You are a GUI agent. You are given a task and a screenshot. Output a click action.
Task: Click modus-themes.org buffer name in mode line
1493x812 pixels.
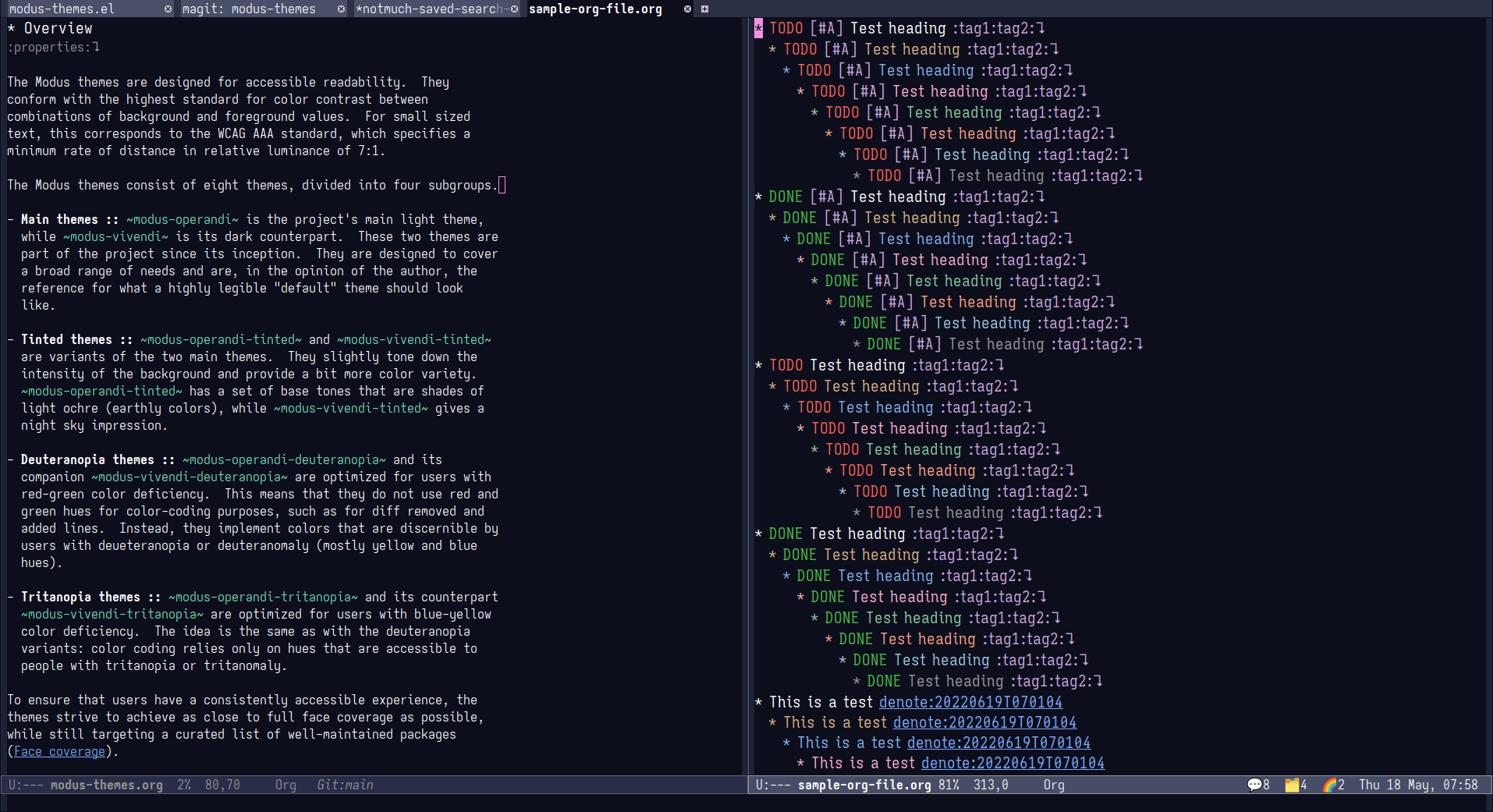coord(107,785)
